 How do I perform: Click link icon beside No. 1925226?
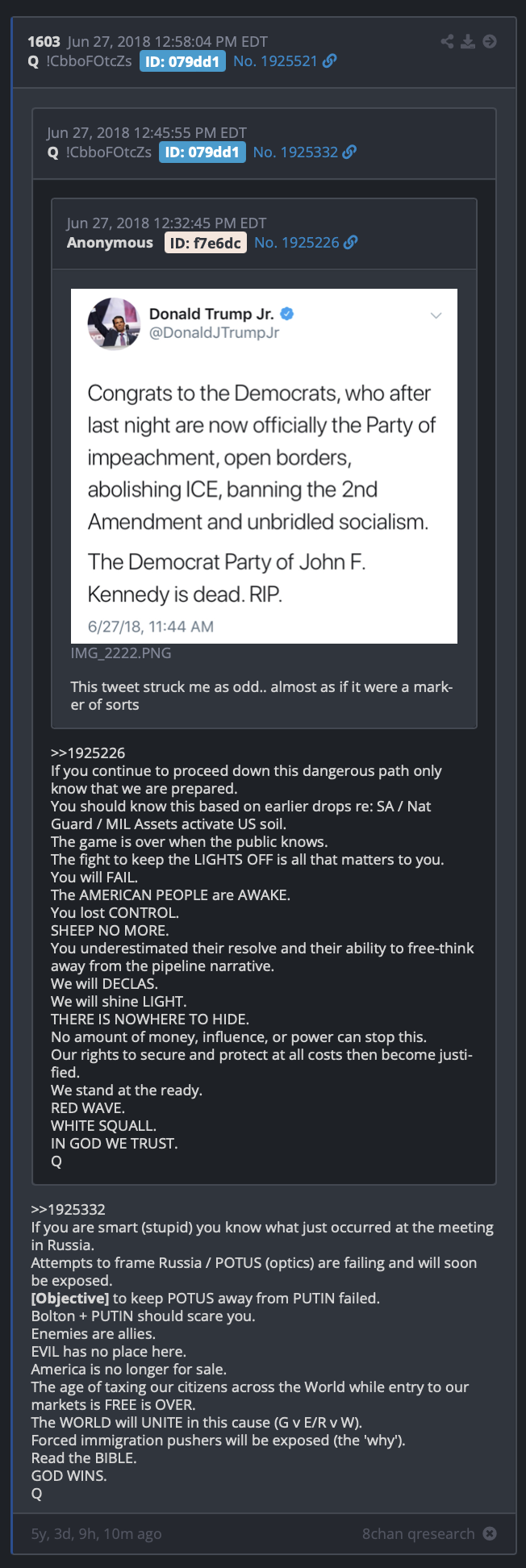coord(351,242)
